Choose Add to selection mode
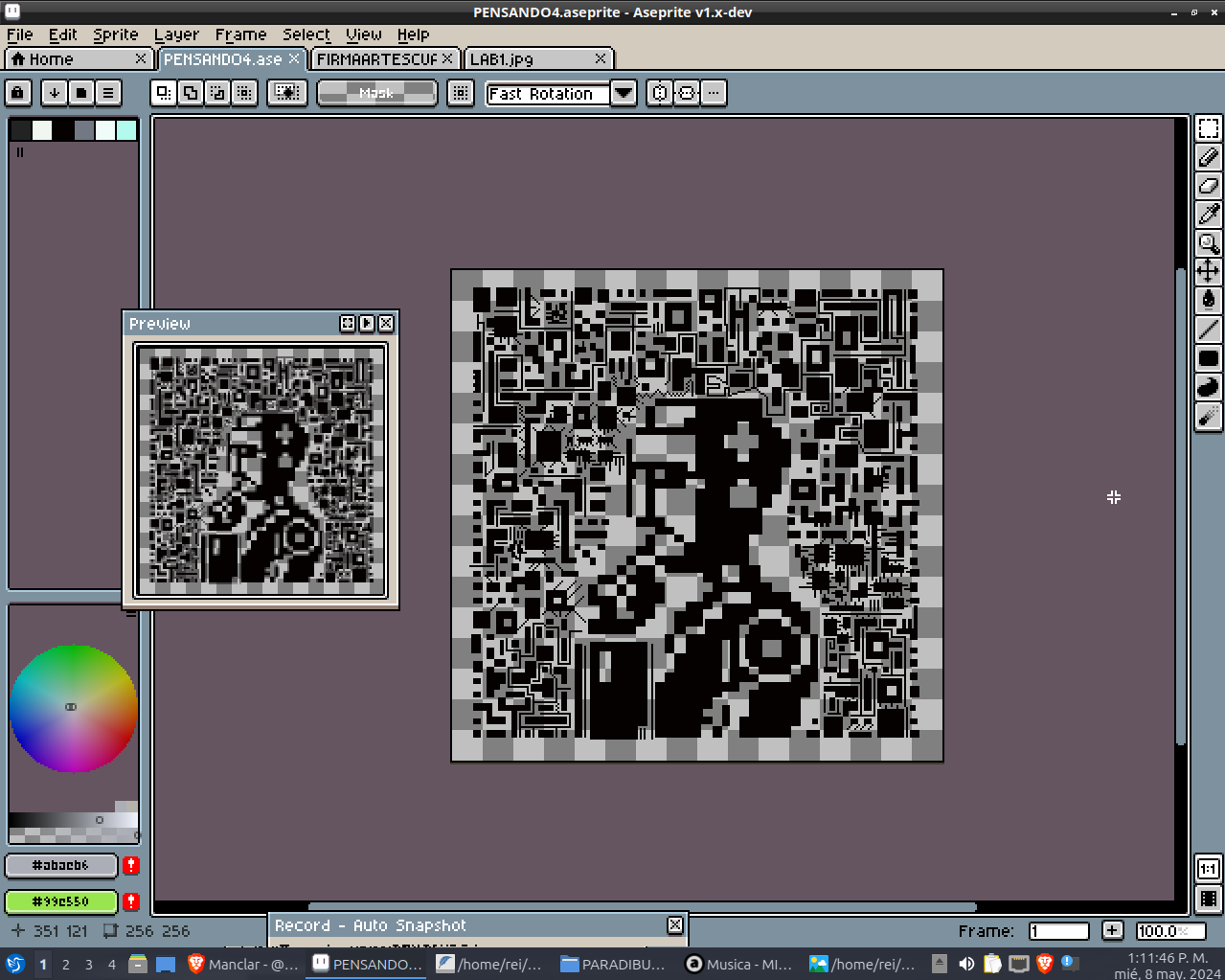 pyautogui.click(x=191, y=93)
